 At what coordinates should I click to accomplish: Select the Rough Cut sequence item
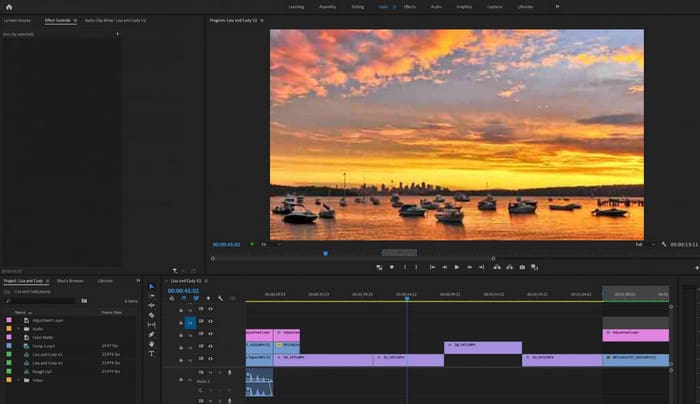pyautogui.click(x=42, y=372)
